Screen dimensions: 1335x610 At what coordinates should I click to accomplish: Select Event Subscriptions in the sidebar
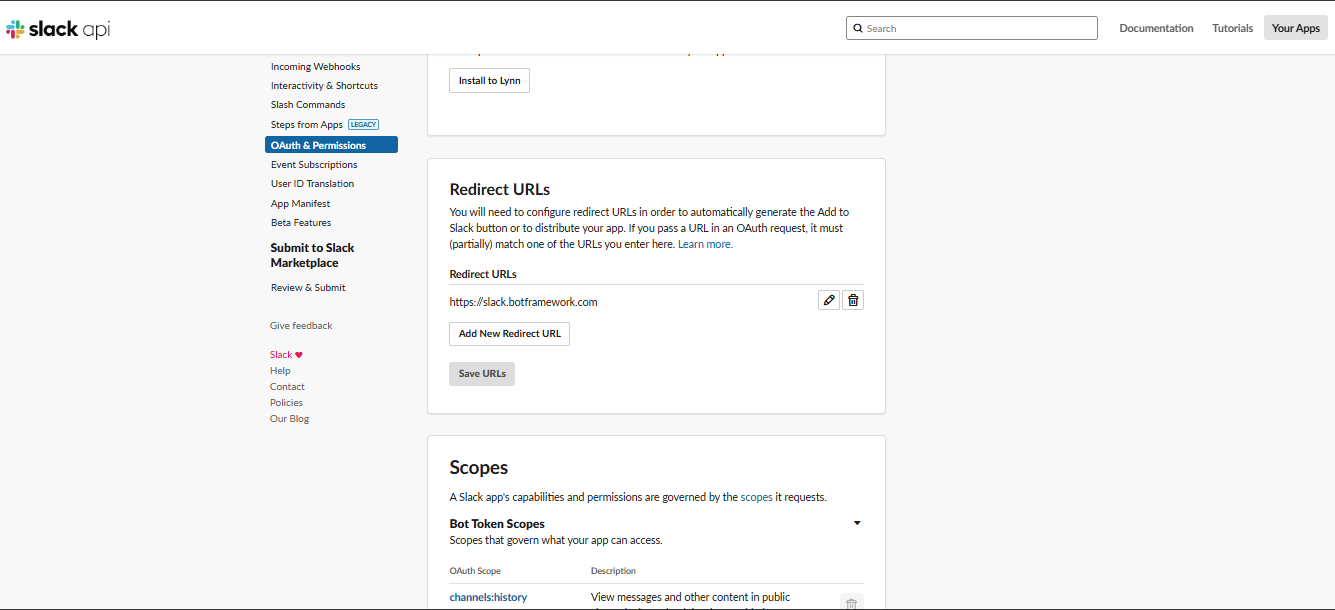pos(313,164)
